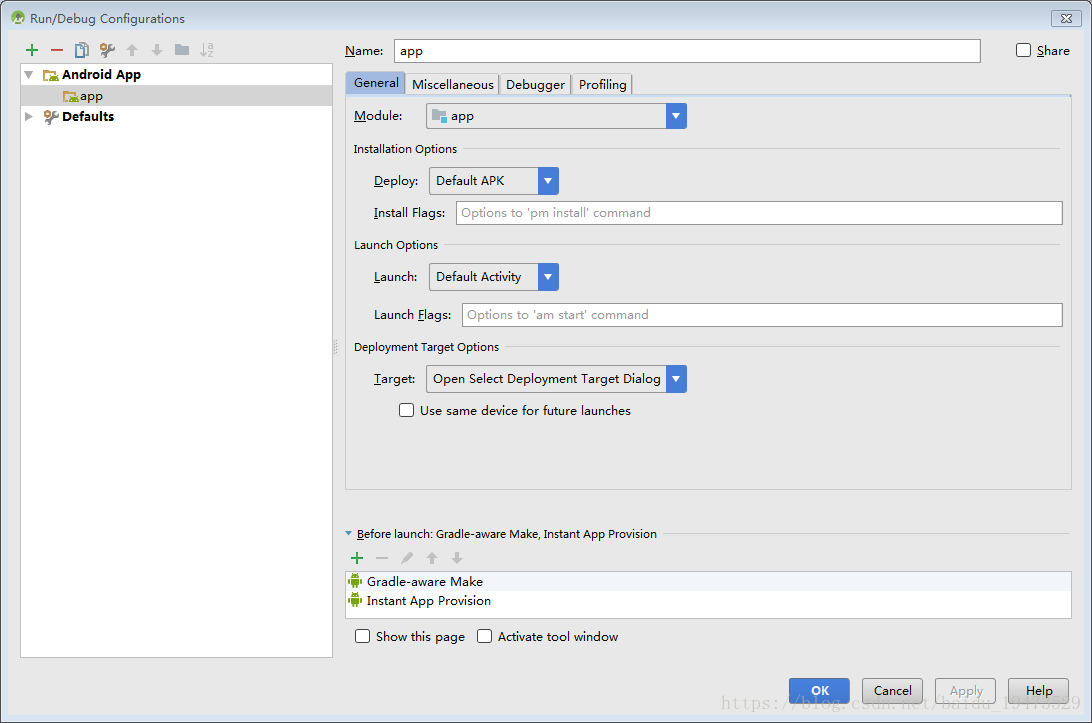Add a new run configuration
Screen dimensions: 1092x723
pos(31,49)
